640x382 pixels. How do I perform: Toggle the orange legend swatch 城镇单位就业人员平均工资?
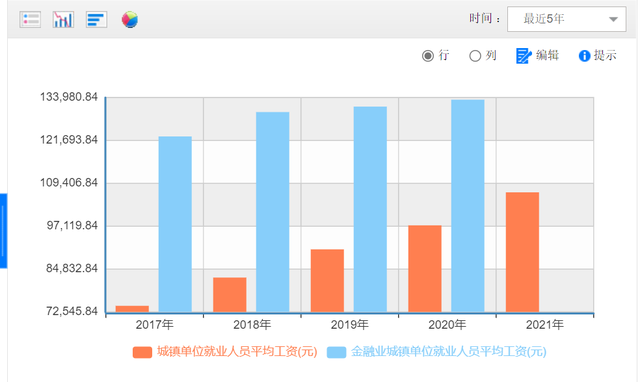142,352
